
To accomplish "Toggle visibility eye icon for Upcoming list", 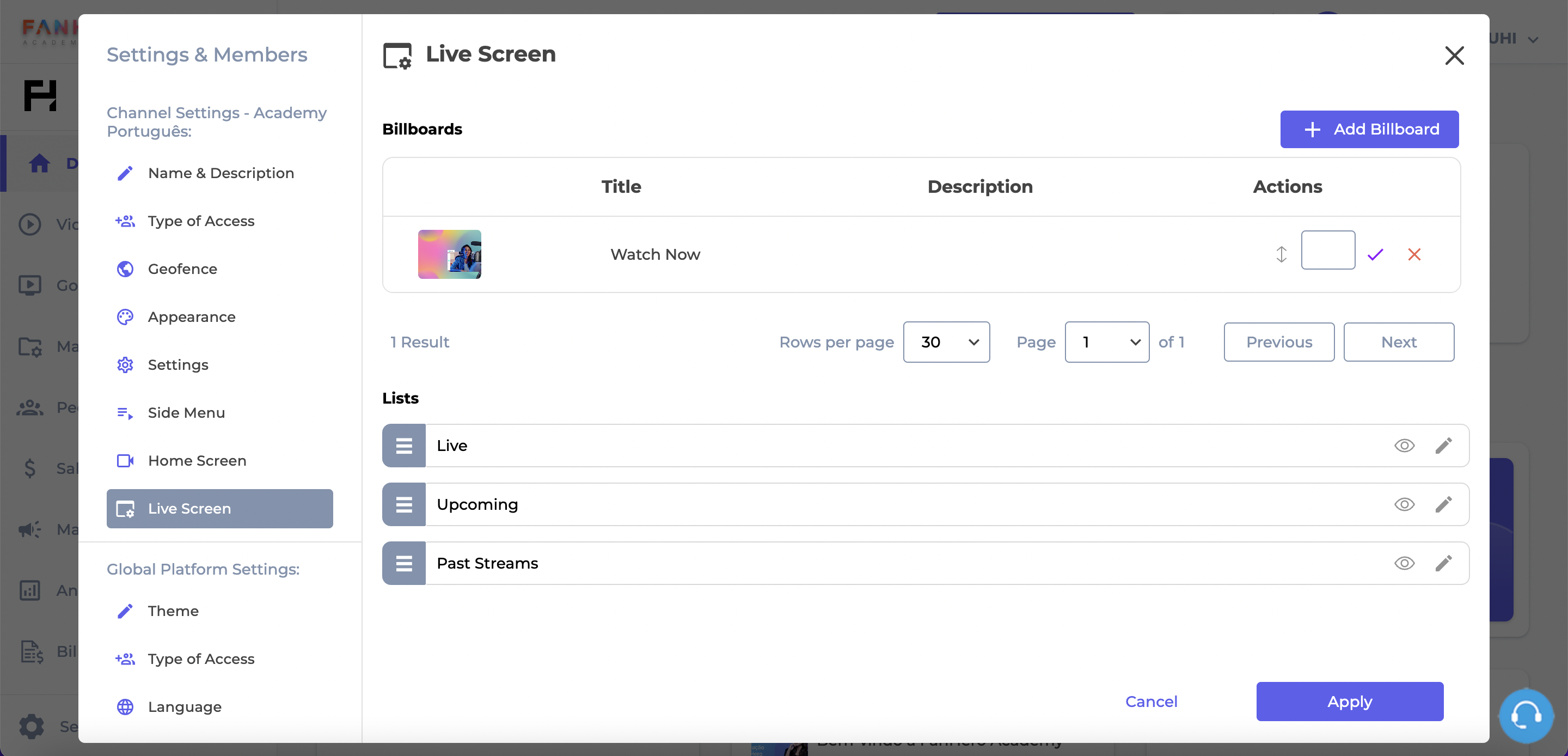I will [1404, 504].
